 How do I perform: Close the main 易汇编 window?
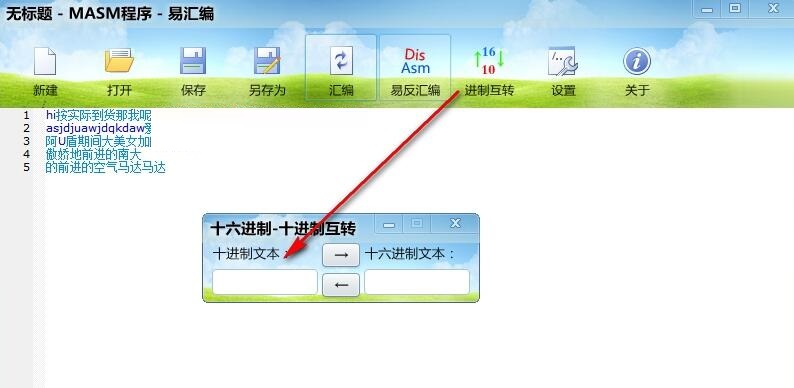[773, 9]
